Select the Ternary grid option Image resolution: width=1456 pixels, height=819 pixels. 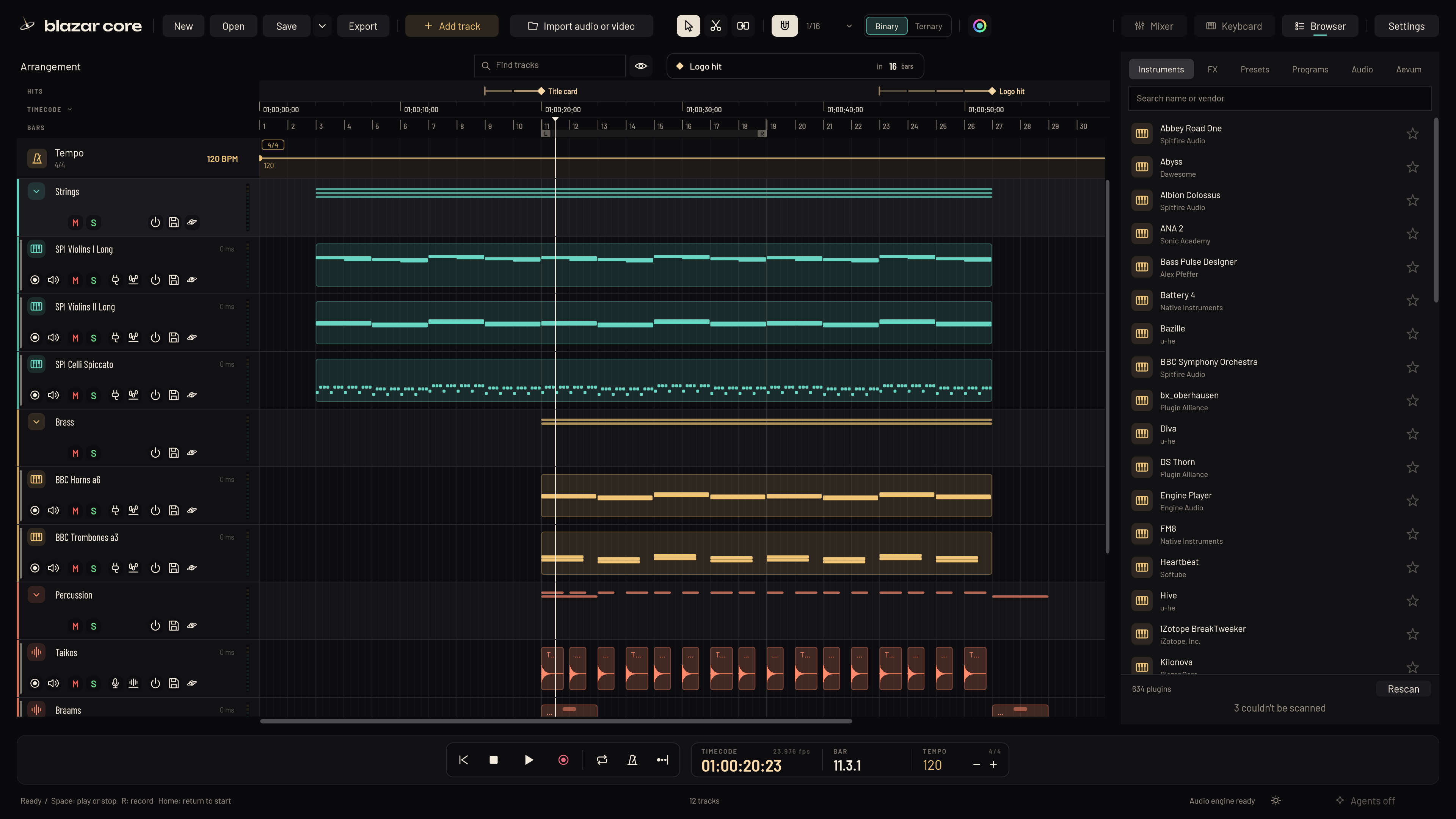pyautogui.click(x=928, y=26)
